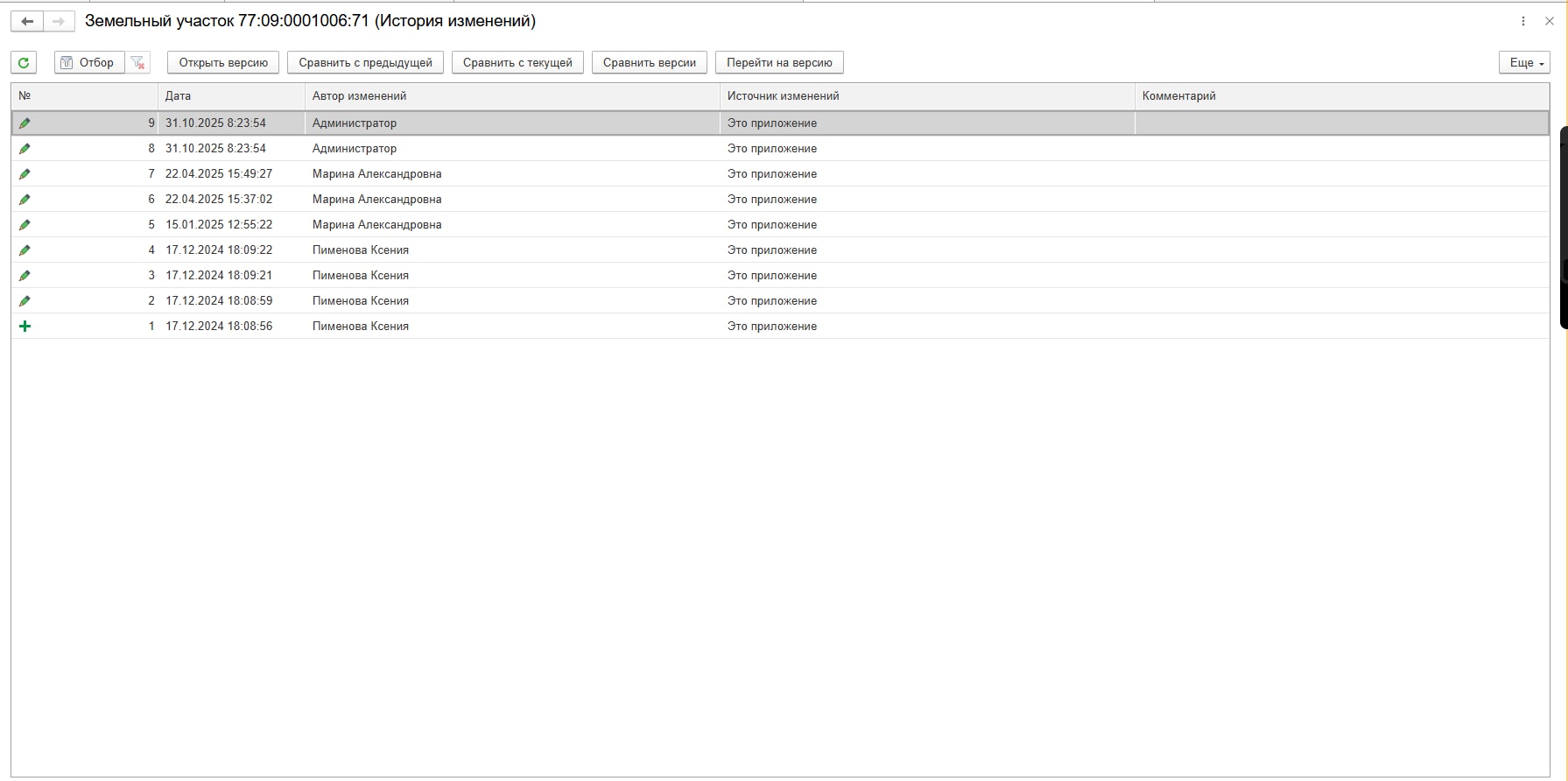Click Сравнить с предыдущей button
Screen dimensions: 1568x781
(x=365, y=62)
